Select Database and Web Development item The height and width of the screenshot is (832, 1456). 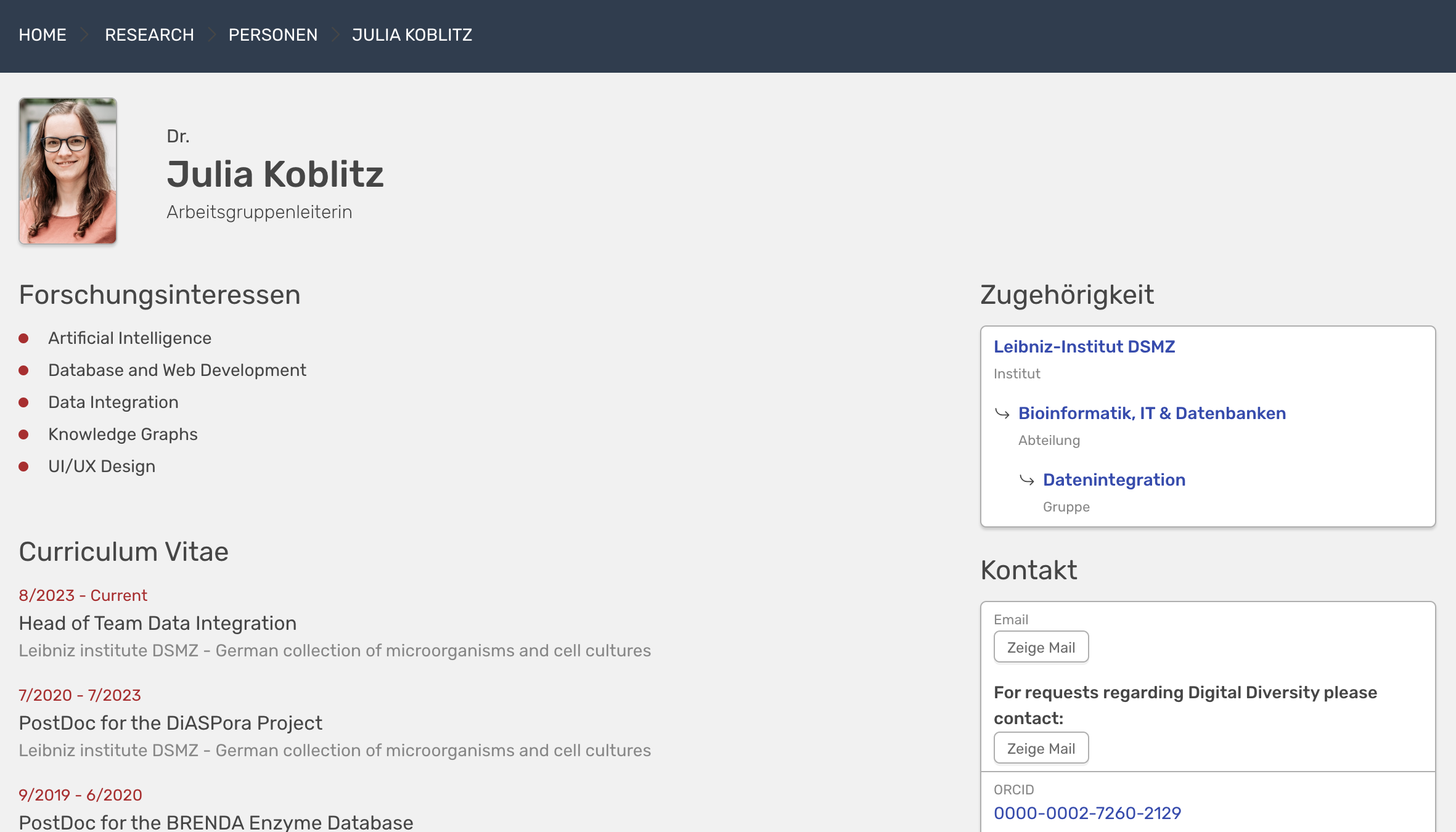[x=177, y=370]
